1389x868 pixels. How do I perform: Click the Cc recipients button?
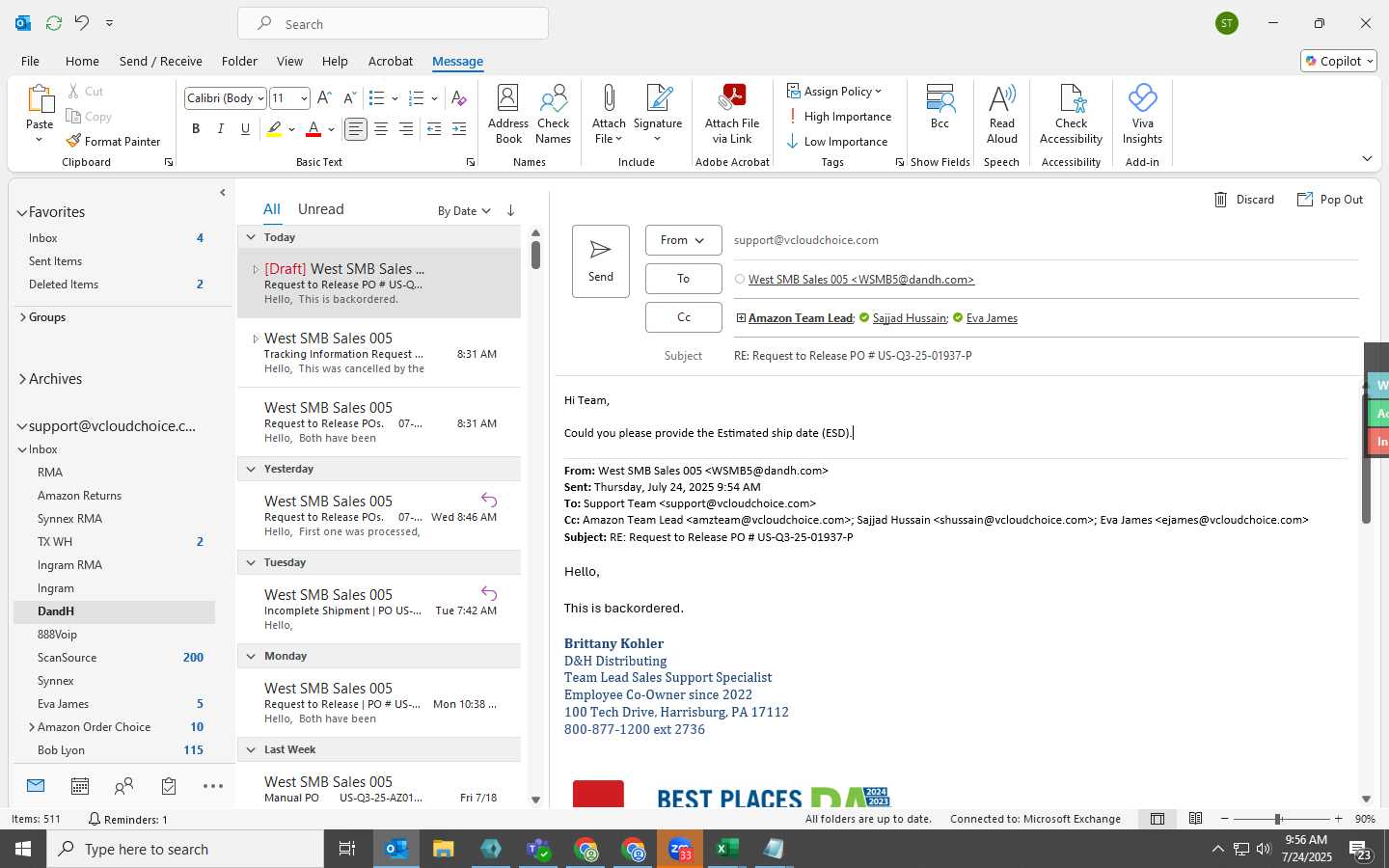pyautogui.click(x=683, y=317)
